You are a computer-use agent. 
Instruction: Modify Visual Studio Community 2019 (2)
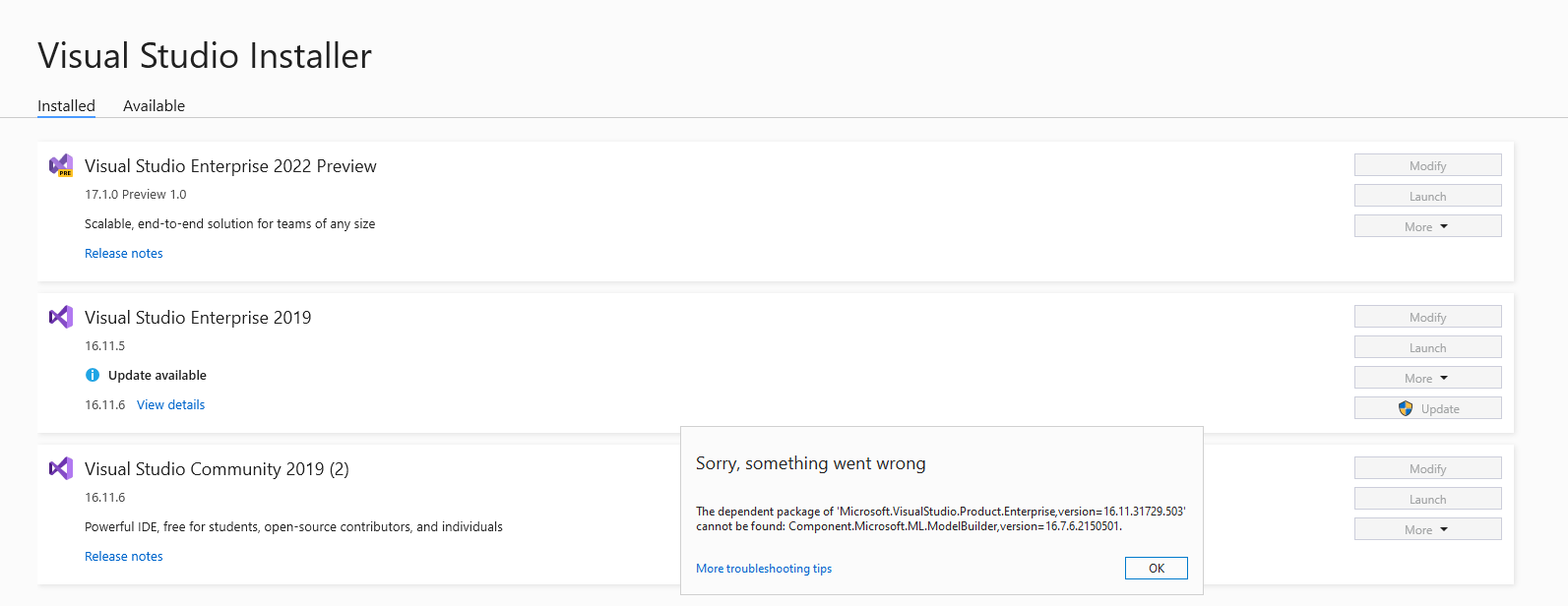click(x=1427, y=468)
